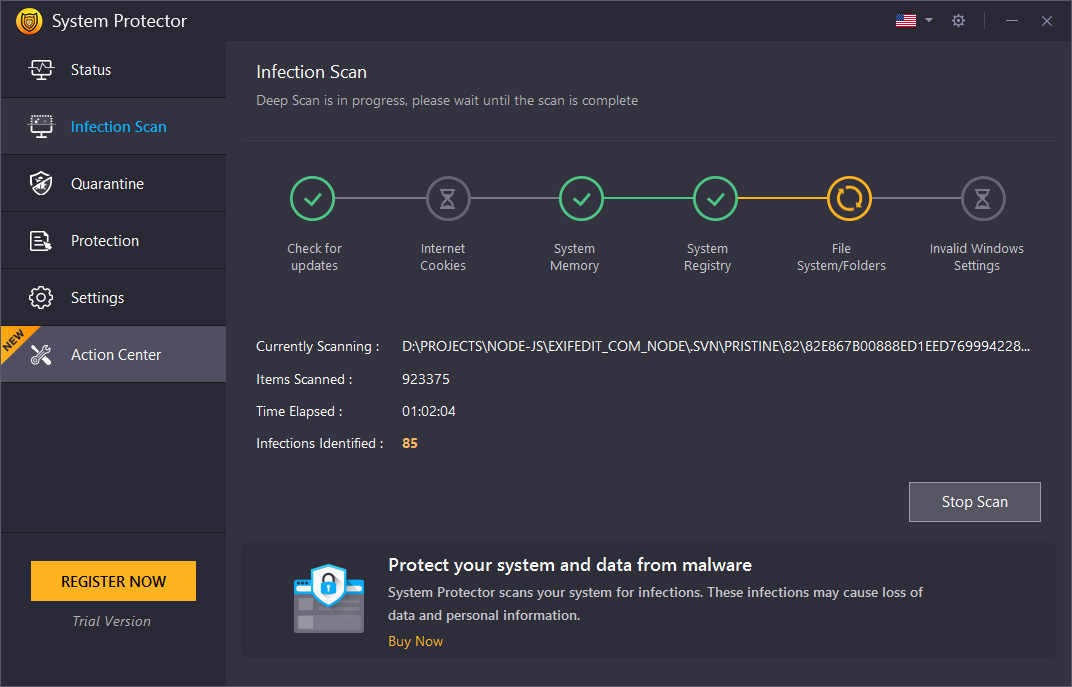Click the gear icon in the title bar
1072x687 pixels.
pyautogui.click(x=958, y=20)
